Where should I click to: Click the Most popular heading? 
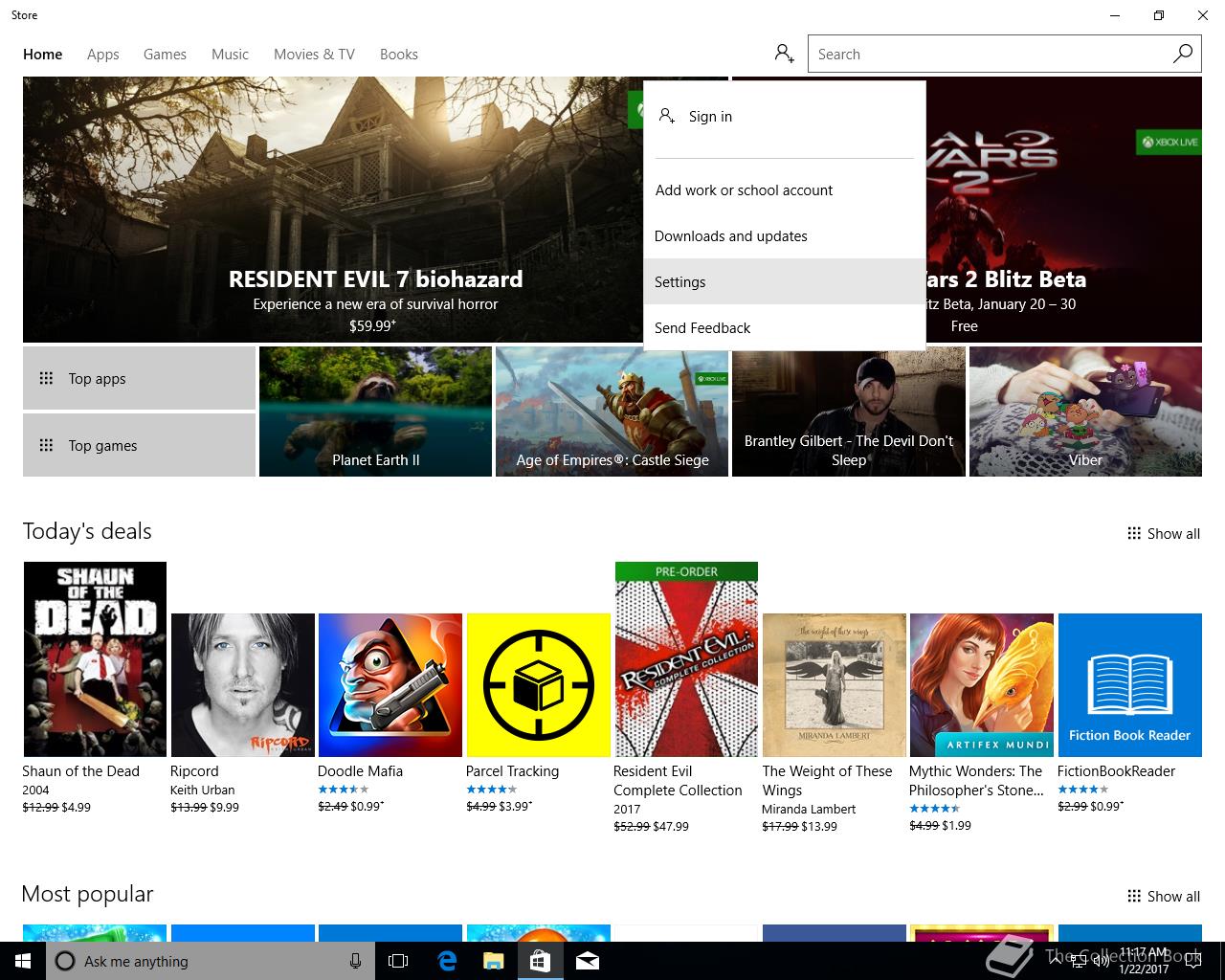tap(87, 894)
